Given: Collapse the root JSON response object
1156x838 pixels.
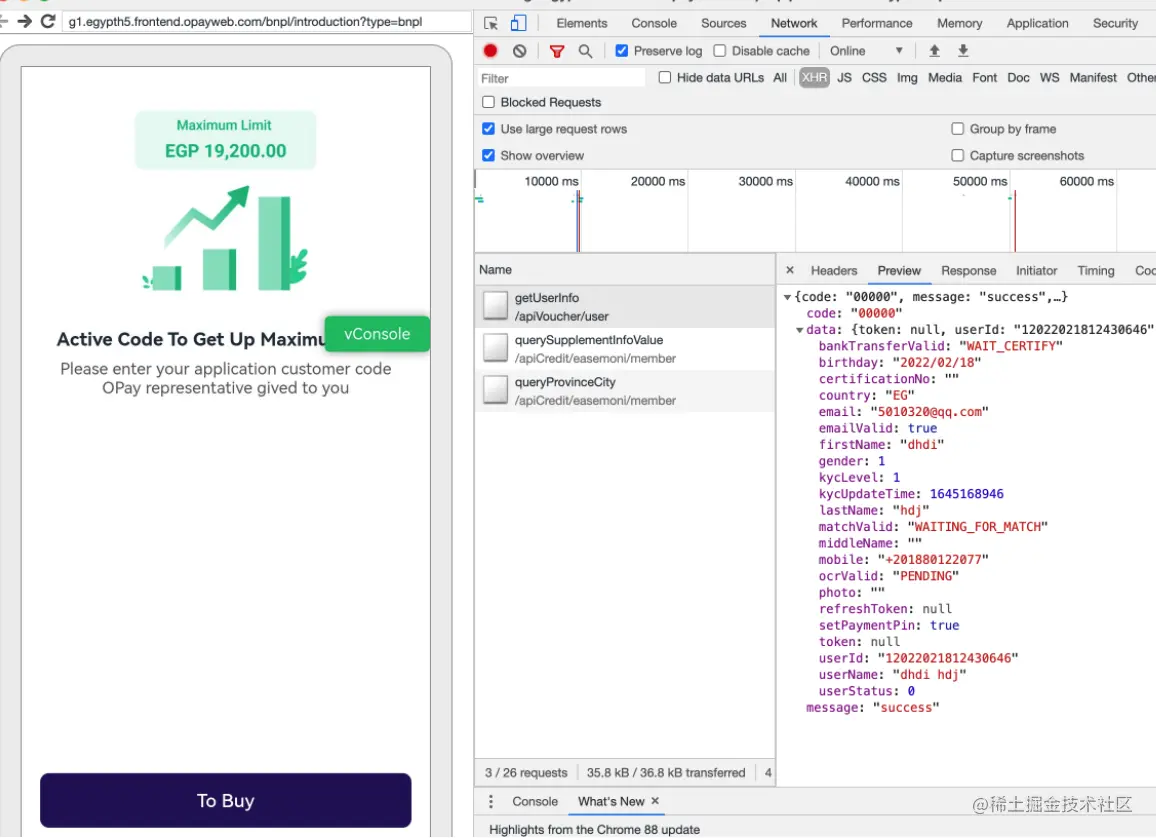Looking at the screenshot, I should coord(787,297).
